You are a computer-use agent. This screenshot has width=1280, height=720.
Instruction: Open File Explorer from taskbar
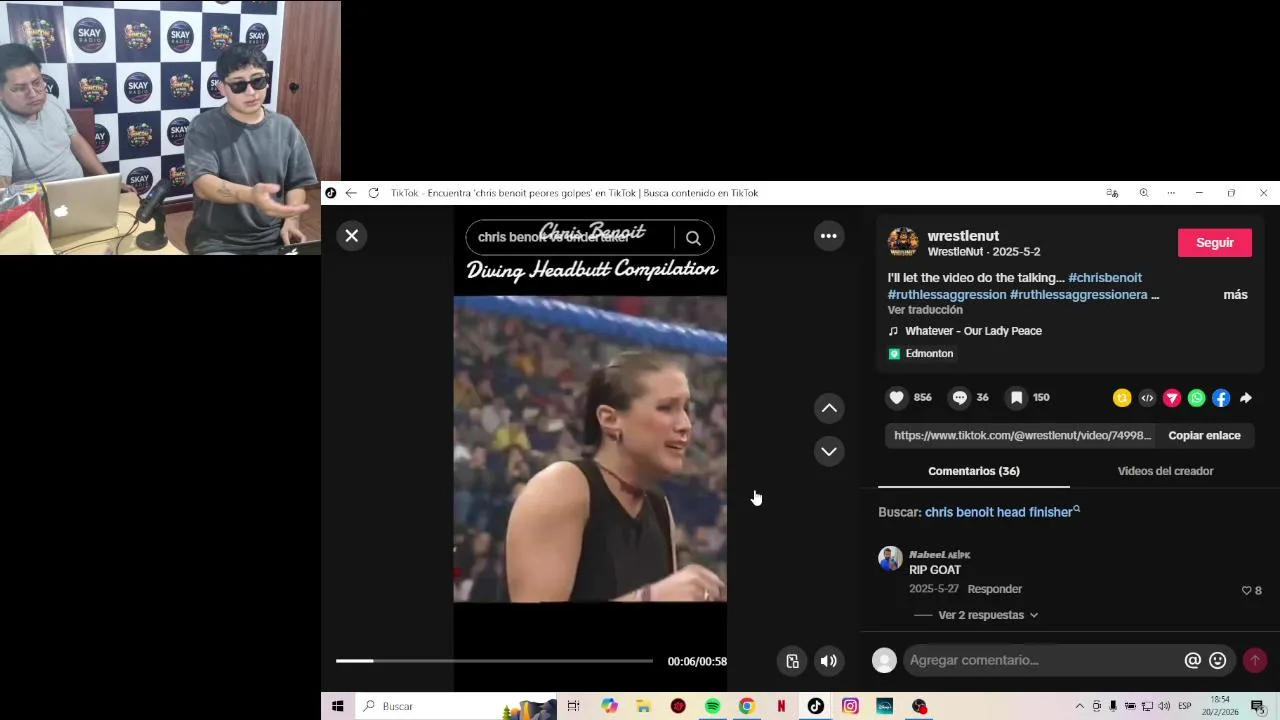click(643, 706)
